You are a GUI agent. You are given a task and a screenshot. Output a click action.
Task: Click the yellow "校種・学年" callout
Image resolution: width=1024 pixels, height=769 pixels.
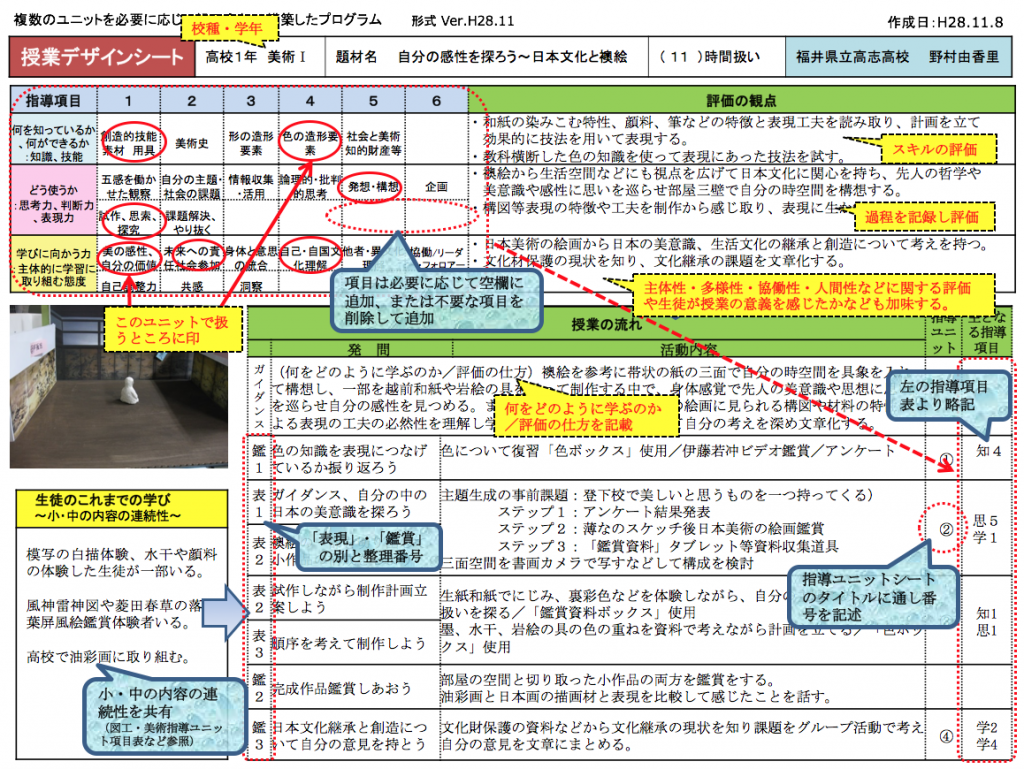(227, 29)
